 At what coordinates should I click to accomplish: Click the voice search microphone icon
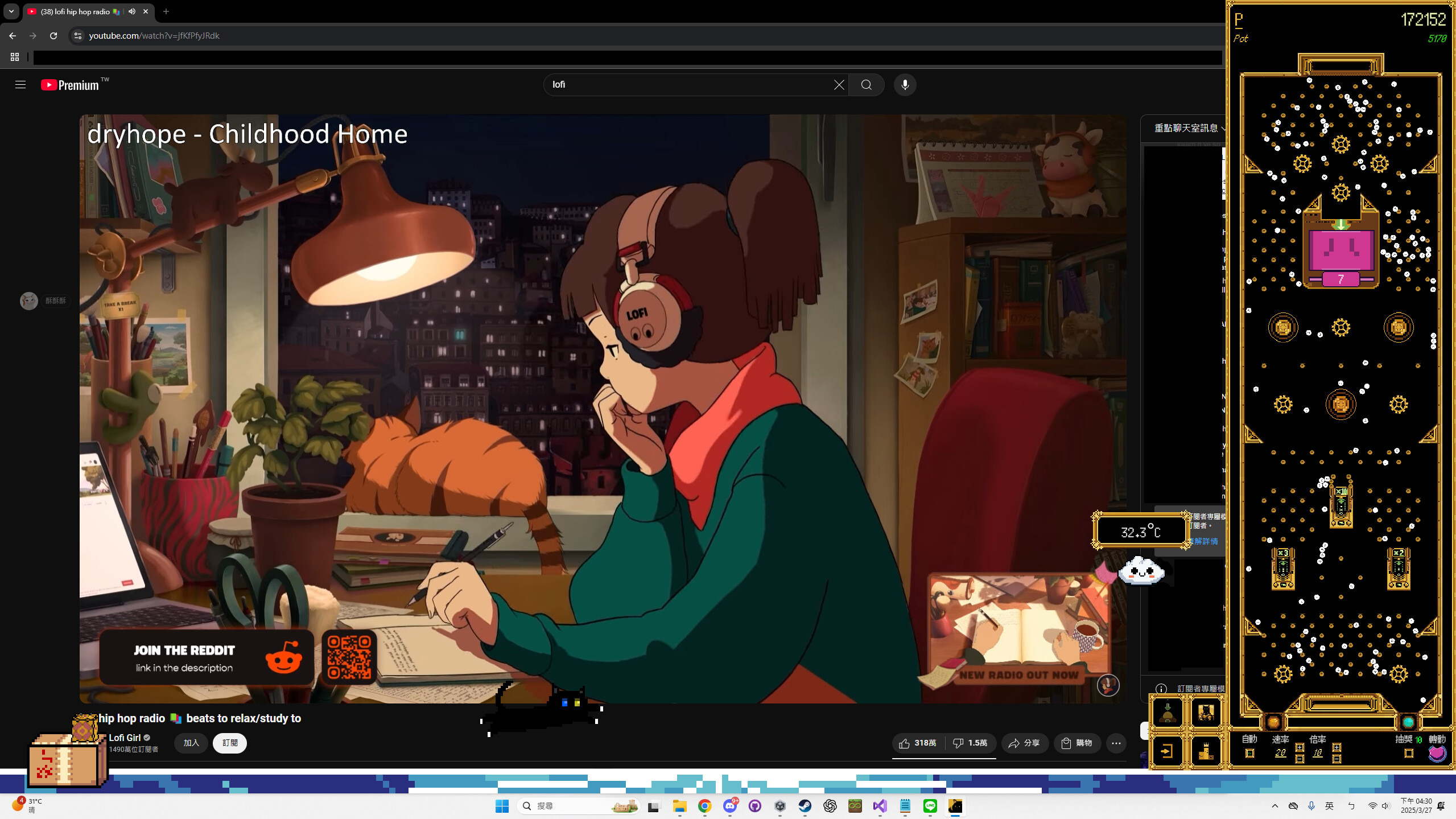click(x=904, y=84)
